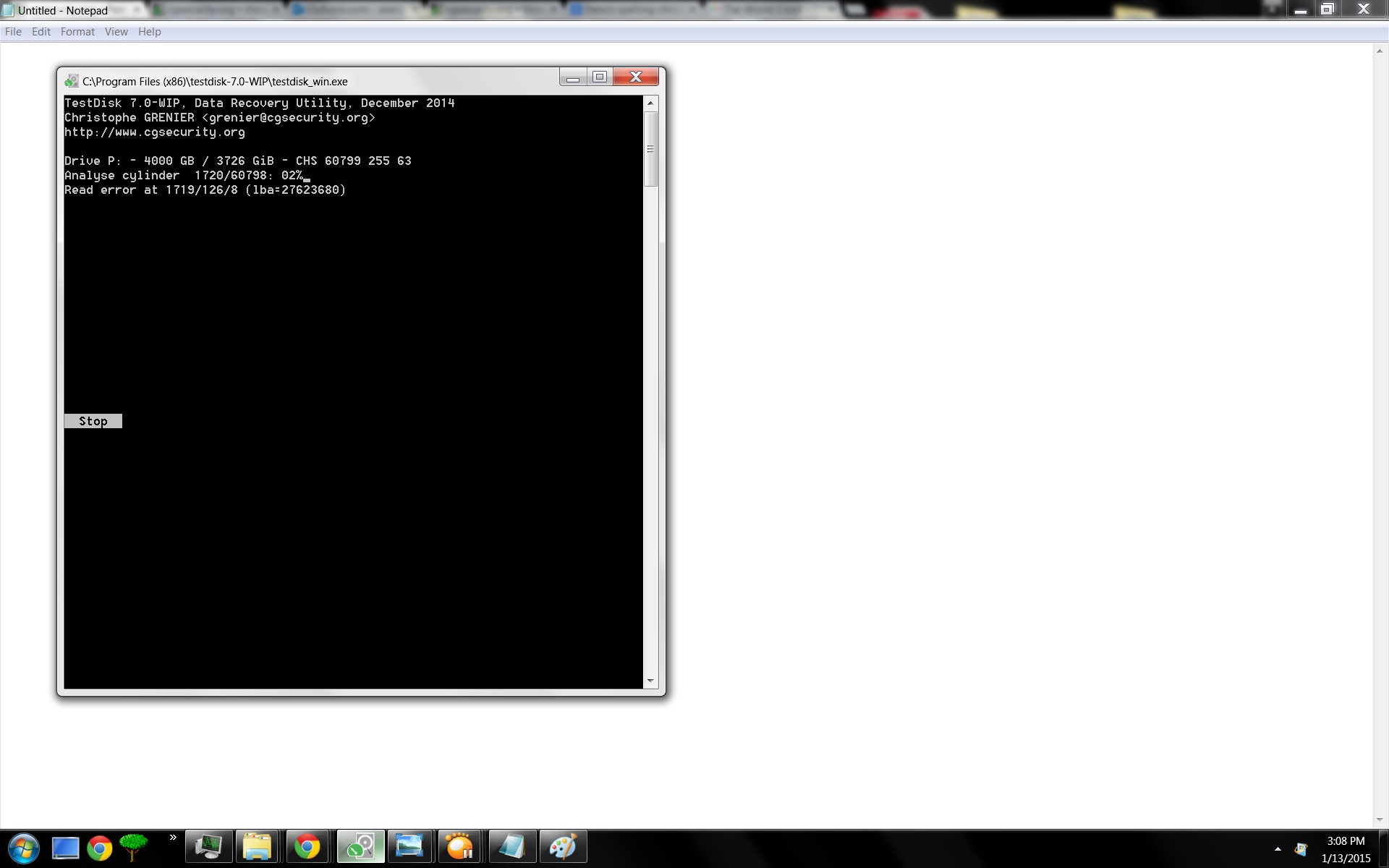This screenshot has width=1389, height=868.
Task: Click the green tree quick launch icon
Action: 133,847
